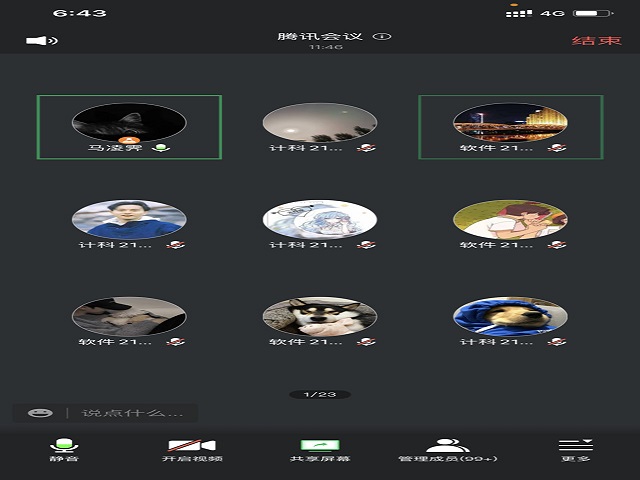Screen dimensions: 640x480
Task: Click the emoji face icon
Action: 40,412
